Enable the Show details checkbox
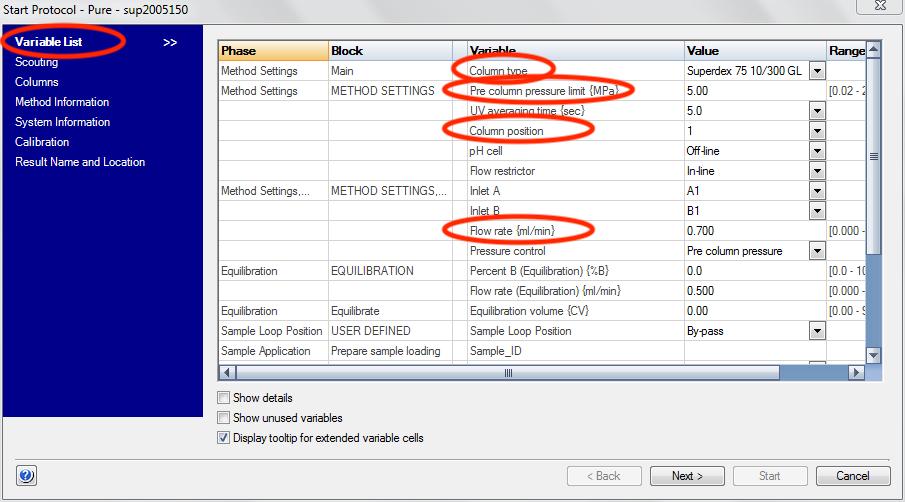Viewport: 905px width, 502px height. [223, 398]
